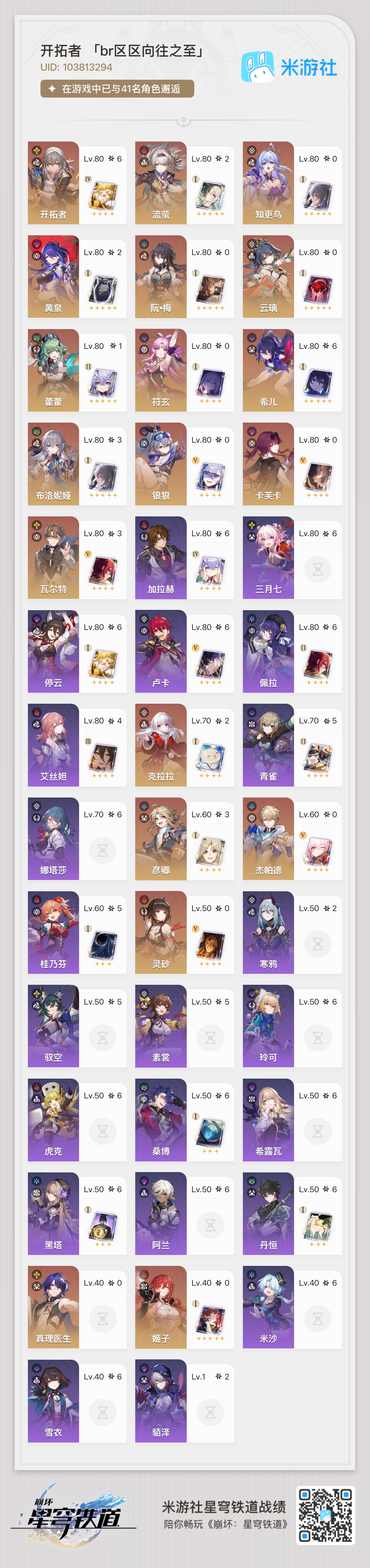Click the UID 103813294 text
Screen dimensions: 370x1568
[77, 67]
